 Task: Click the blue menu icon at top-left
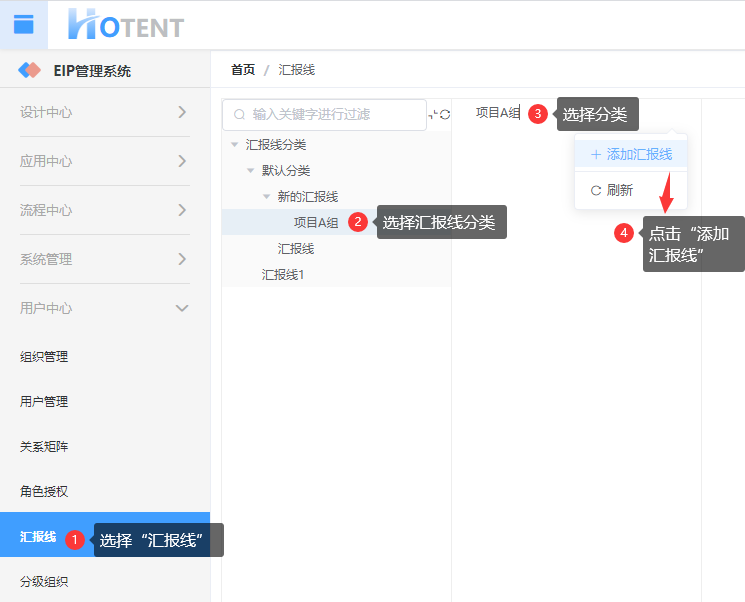tap(23, 25)
